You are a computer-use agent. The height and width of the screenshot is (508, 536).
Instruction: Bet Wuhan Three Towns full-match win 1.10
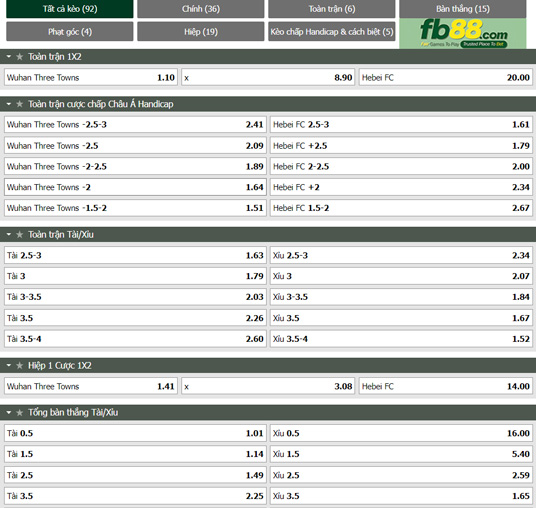click(91, 77)
